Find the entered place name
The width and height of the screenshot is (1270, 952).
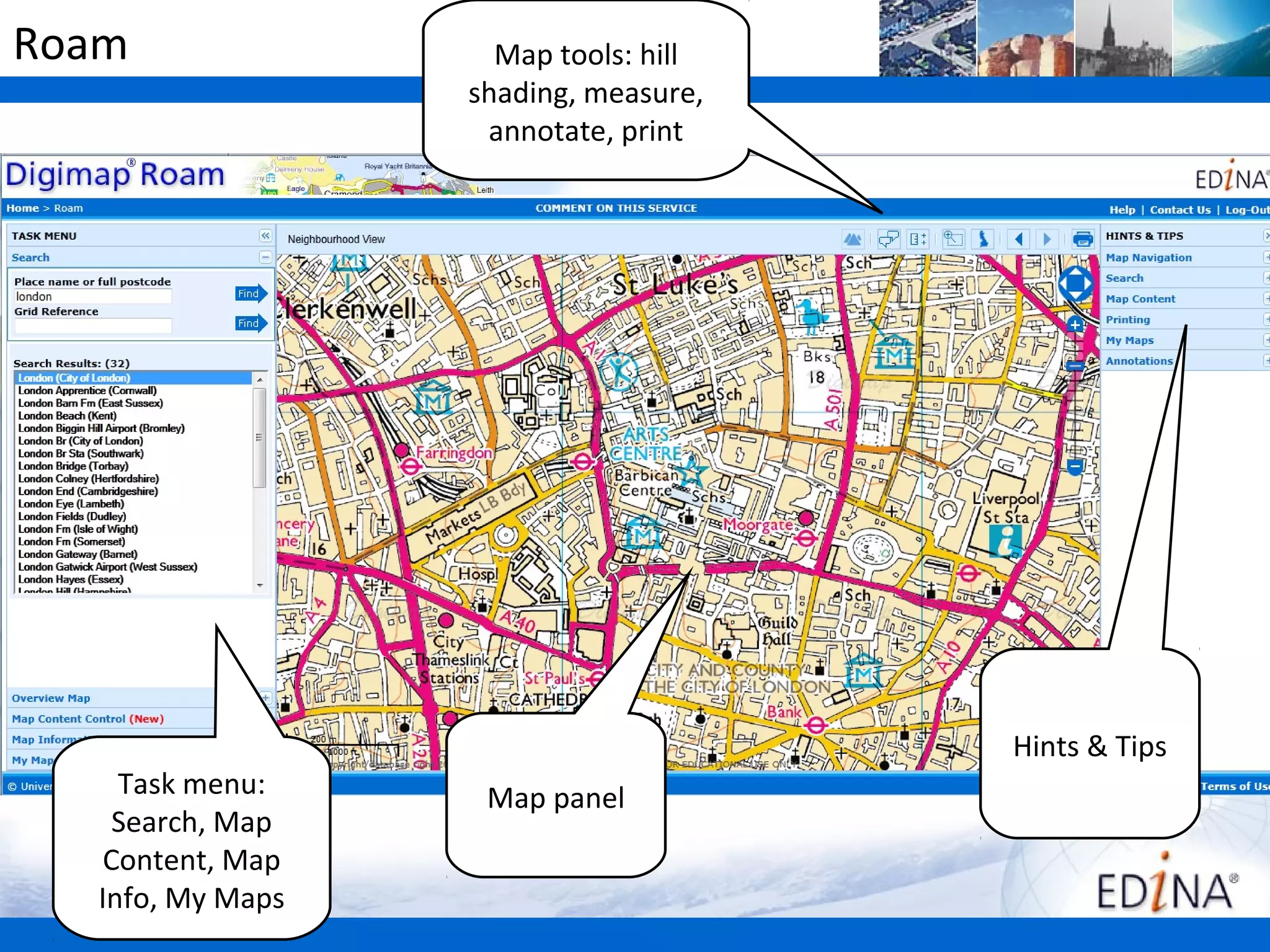(251, 294)
